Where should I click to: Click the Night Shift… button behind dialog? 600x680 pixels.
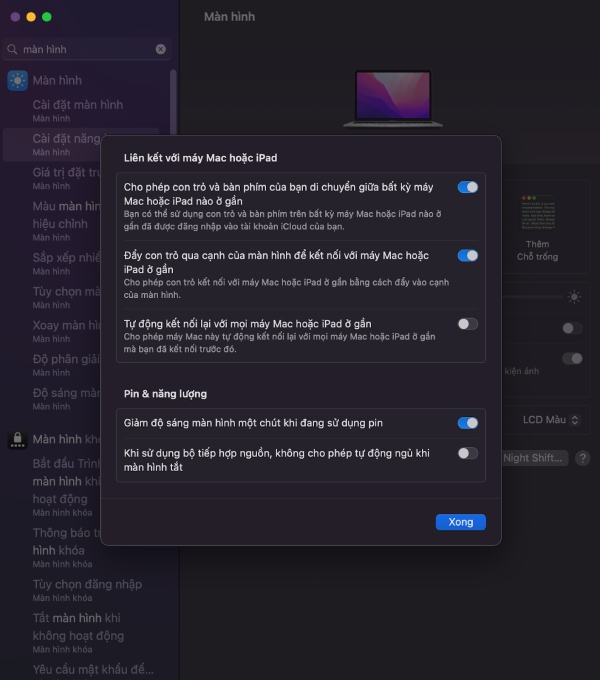tap(535, 458)
